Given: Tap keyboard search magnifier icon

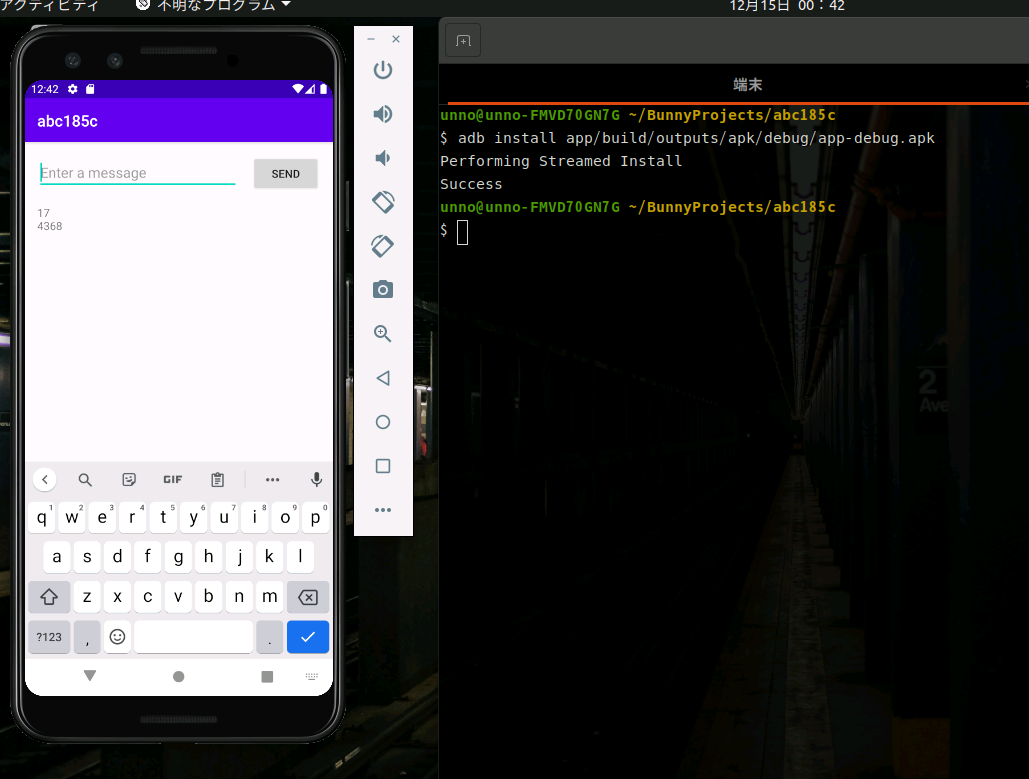Looking at the screenshot, I should point(85,480).
